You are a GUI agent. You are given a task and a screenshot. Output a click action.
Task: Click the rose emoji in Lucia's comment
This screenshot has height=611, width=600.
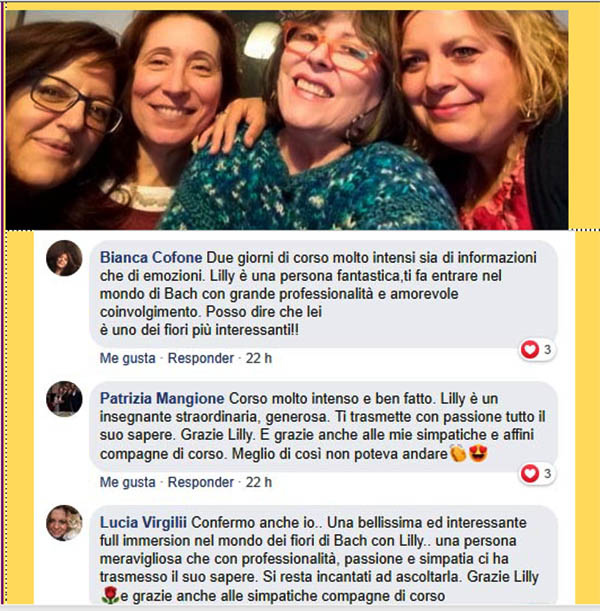pos(110,595)
